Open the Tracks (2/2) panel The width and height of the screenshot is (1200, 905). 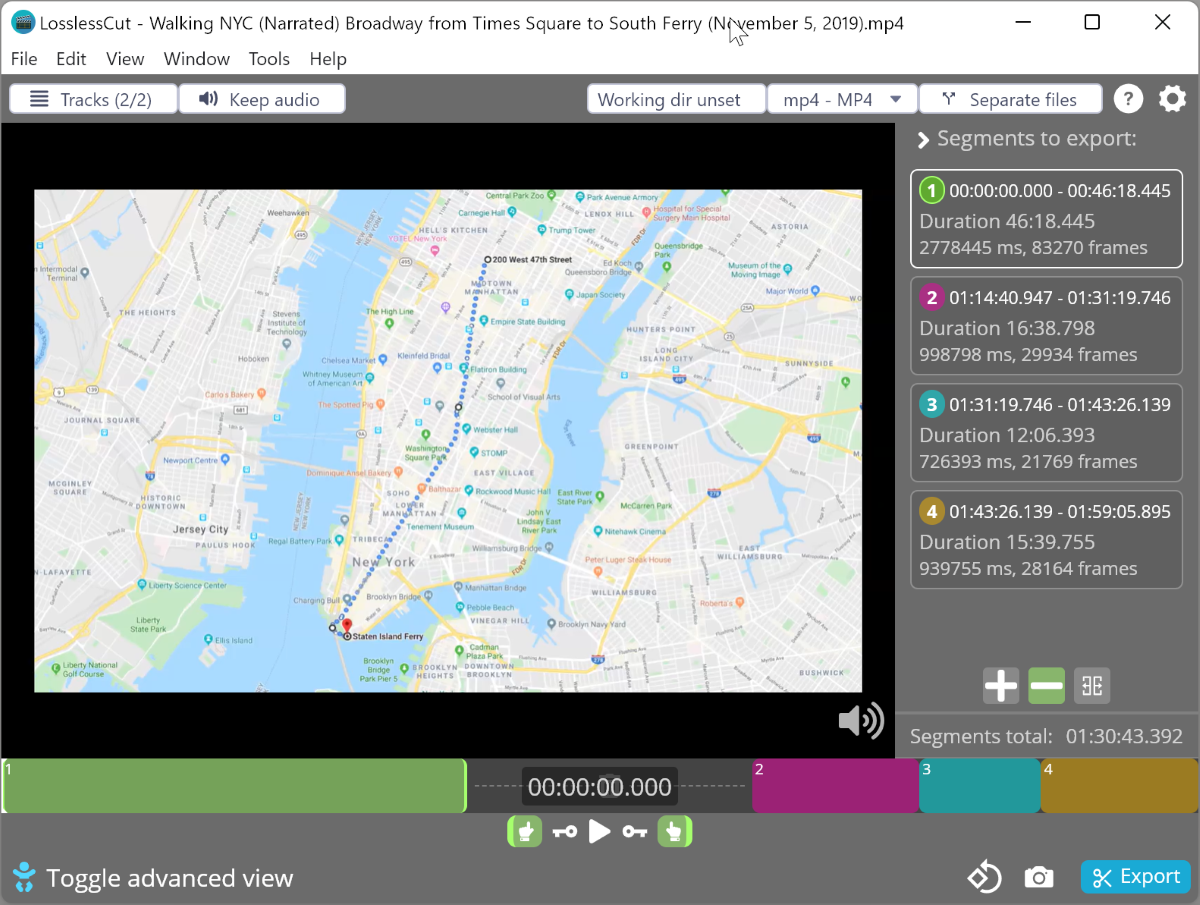93,99
